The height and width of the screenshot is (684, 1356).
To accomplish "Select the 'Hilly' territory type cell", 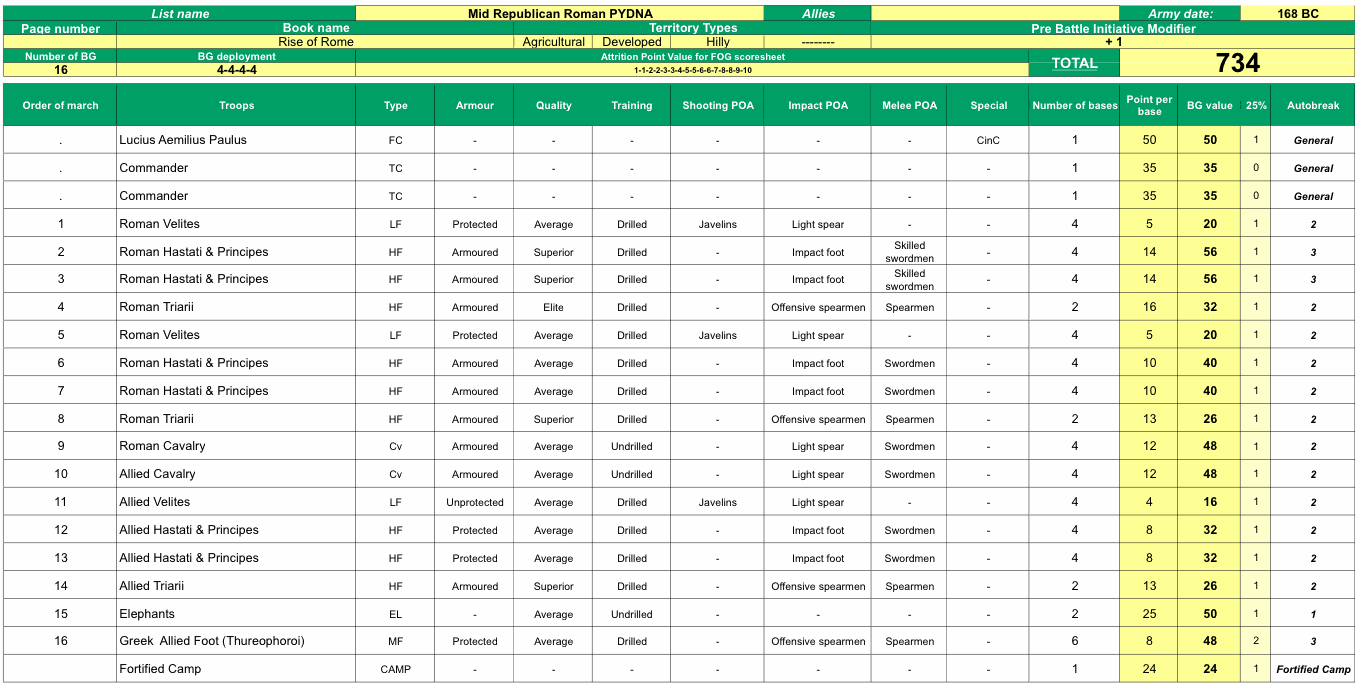I will 717,42.
